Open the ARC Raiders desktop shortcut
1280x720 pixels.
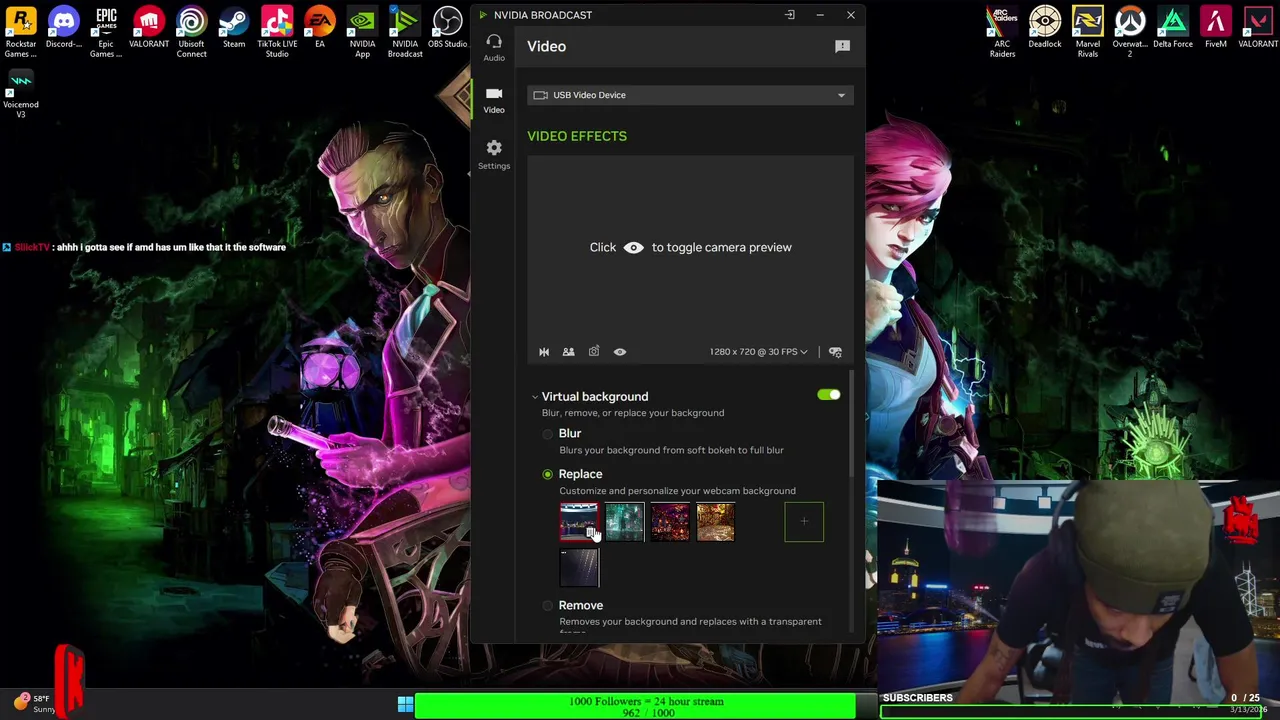[1002, 32]
